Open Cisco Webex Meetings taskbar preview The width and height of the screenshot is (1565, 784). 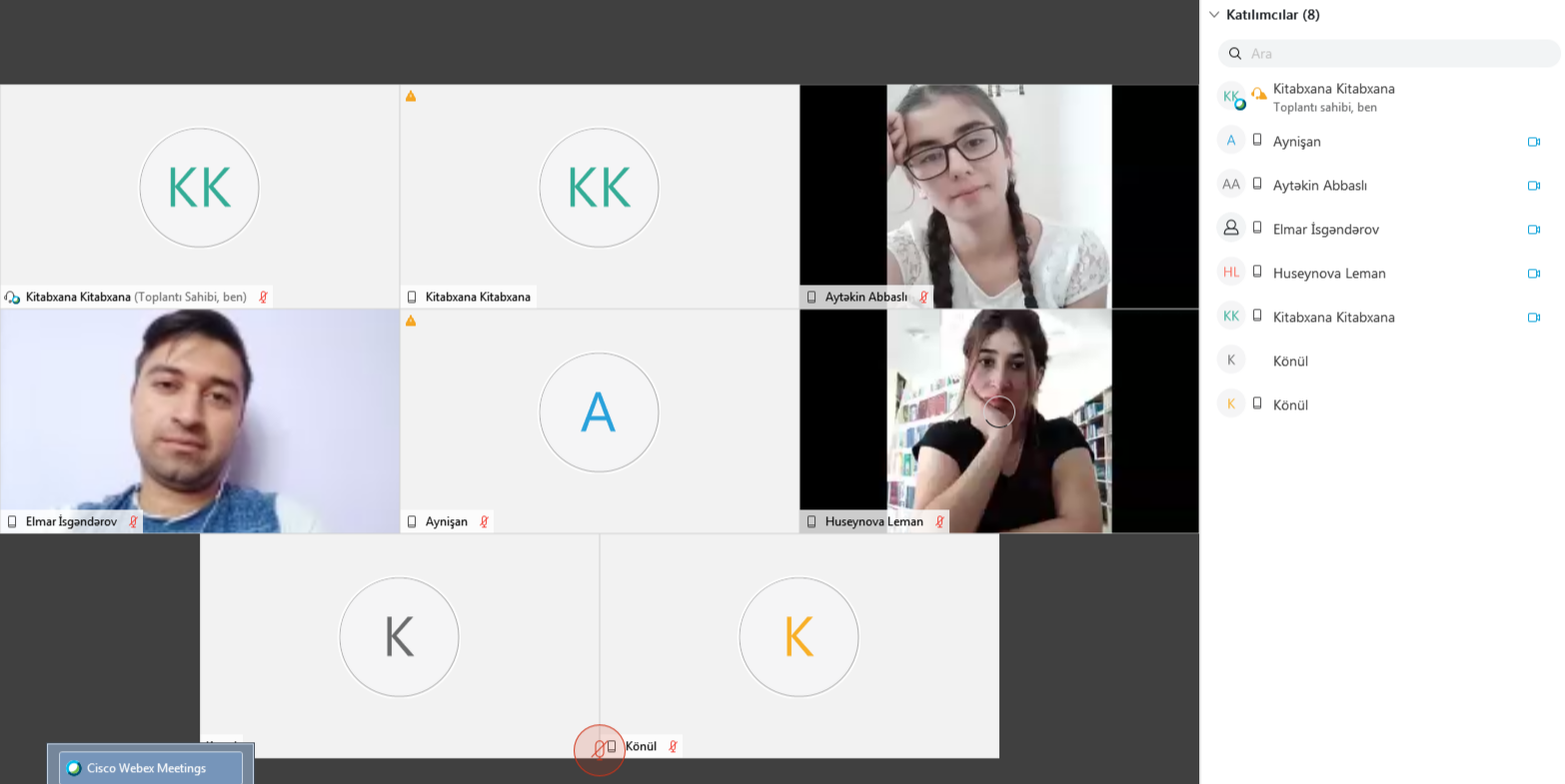[150, 768]
